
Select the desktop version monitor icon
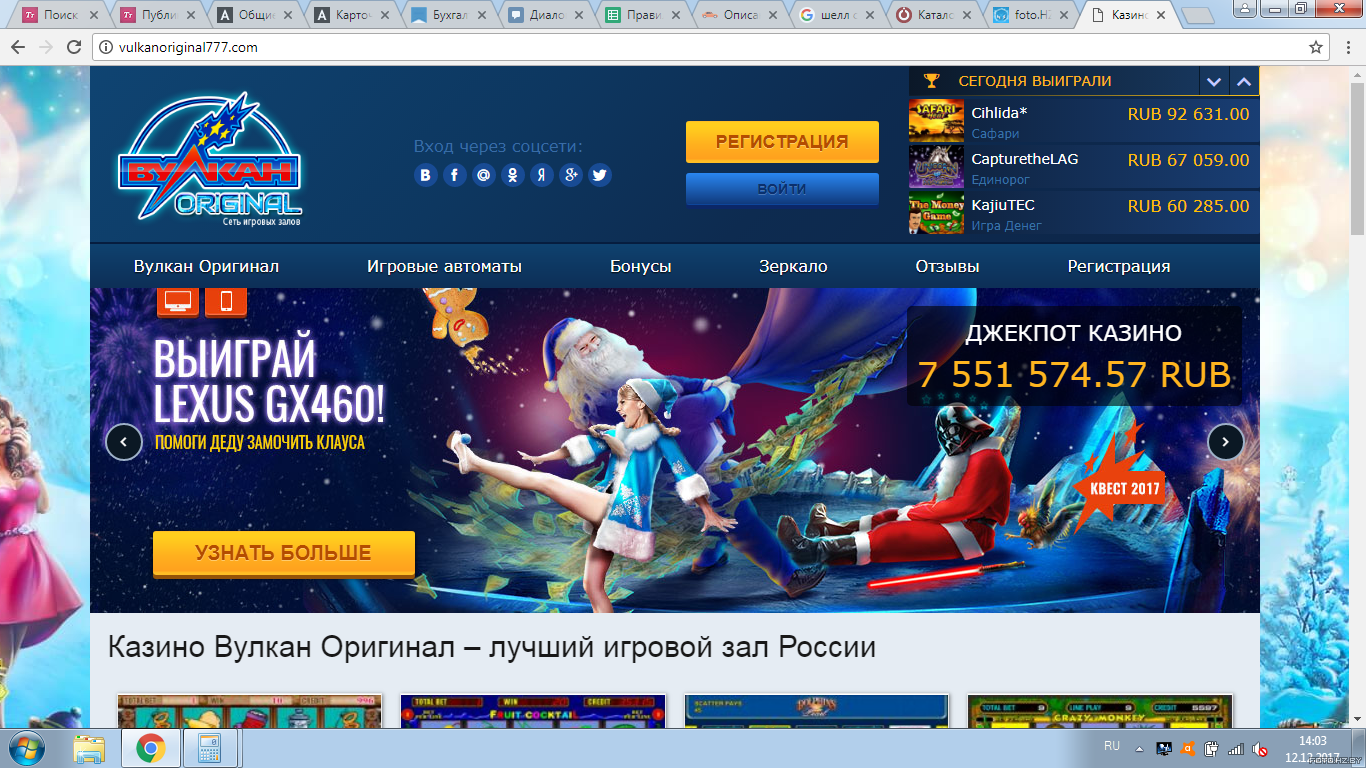coord(178,301)
